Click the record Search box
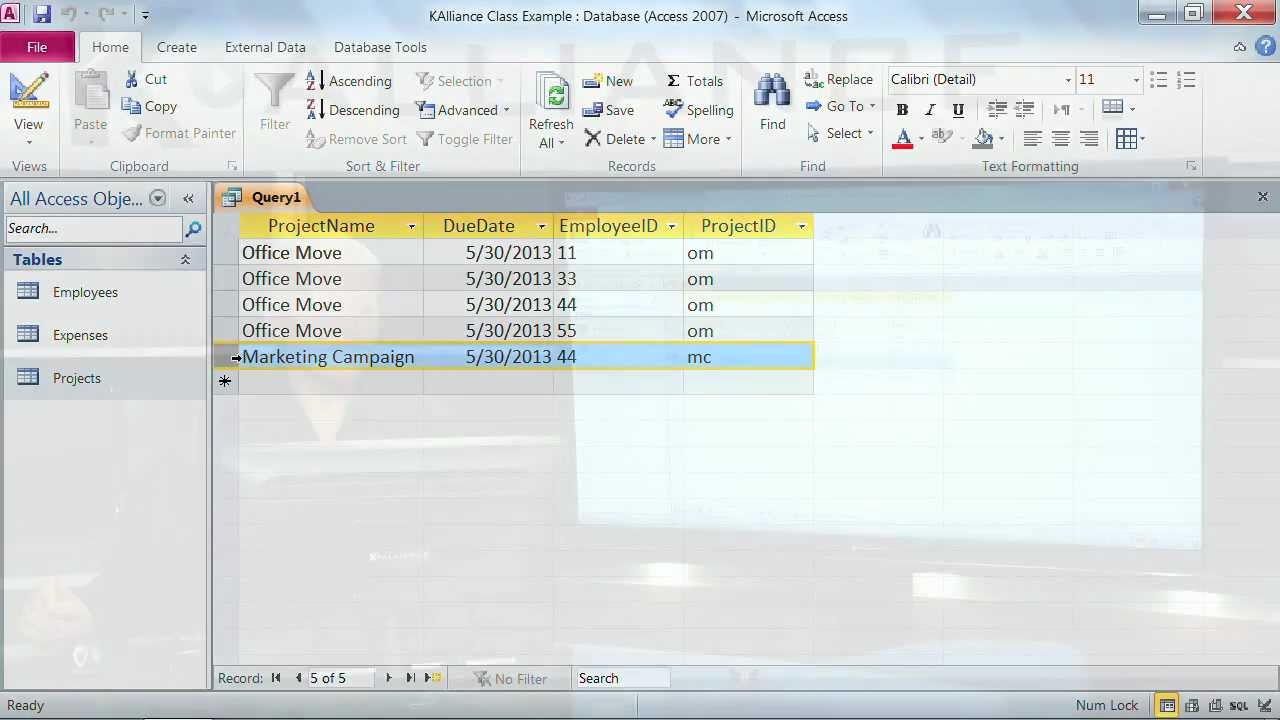This screenshot has height=720, width=1280. tap(623, 678)
